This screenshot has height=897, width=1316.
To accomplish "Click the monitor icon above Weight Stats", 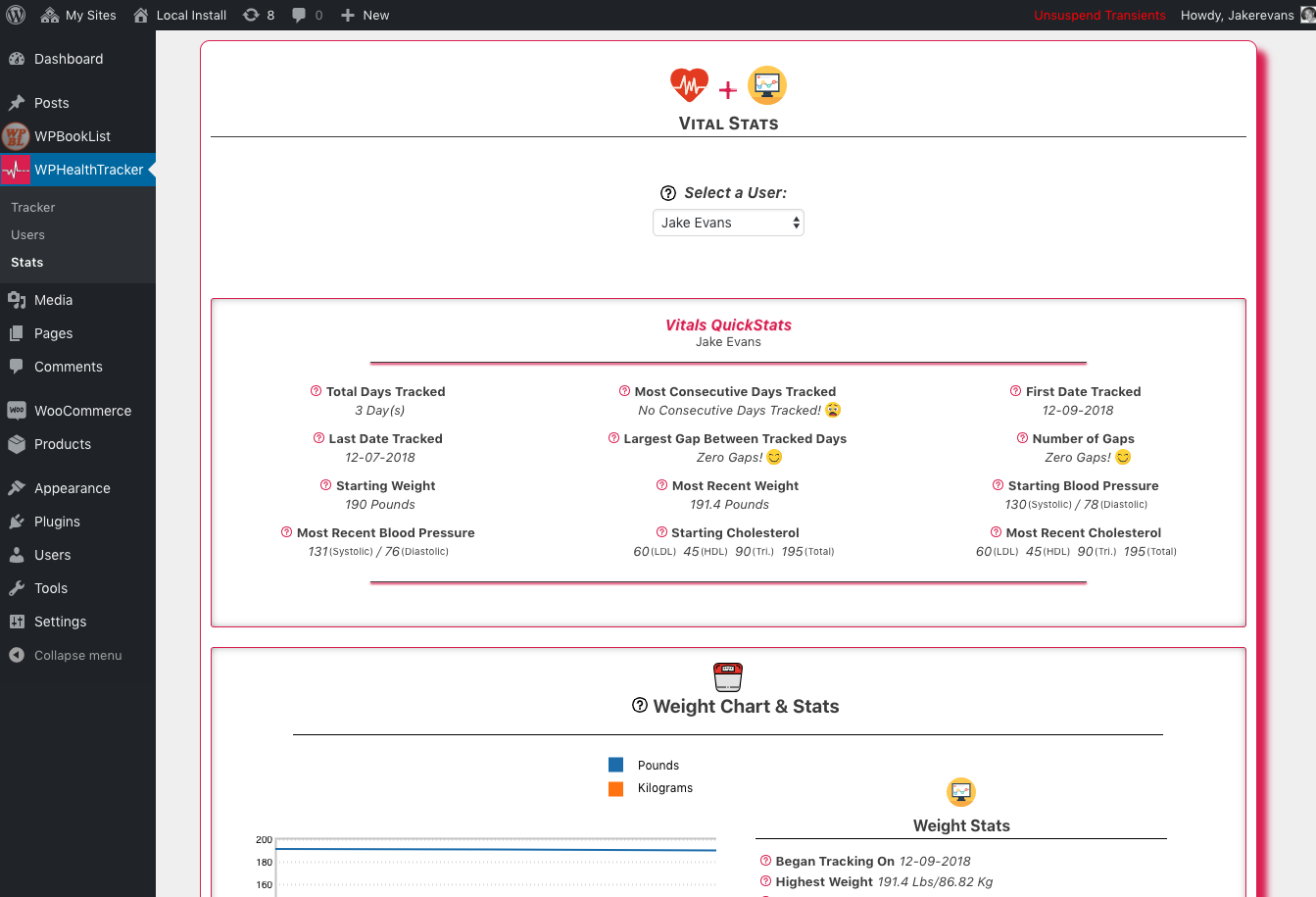I will pyautogui.click(x=961, y=792).
